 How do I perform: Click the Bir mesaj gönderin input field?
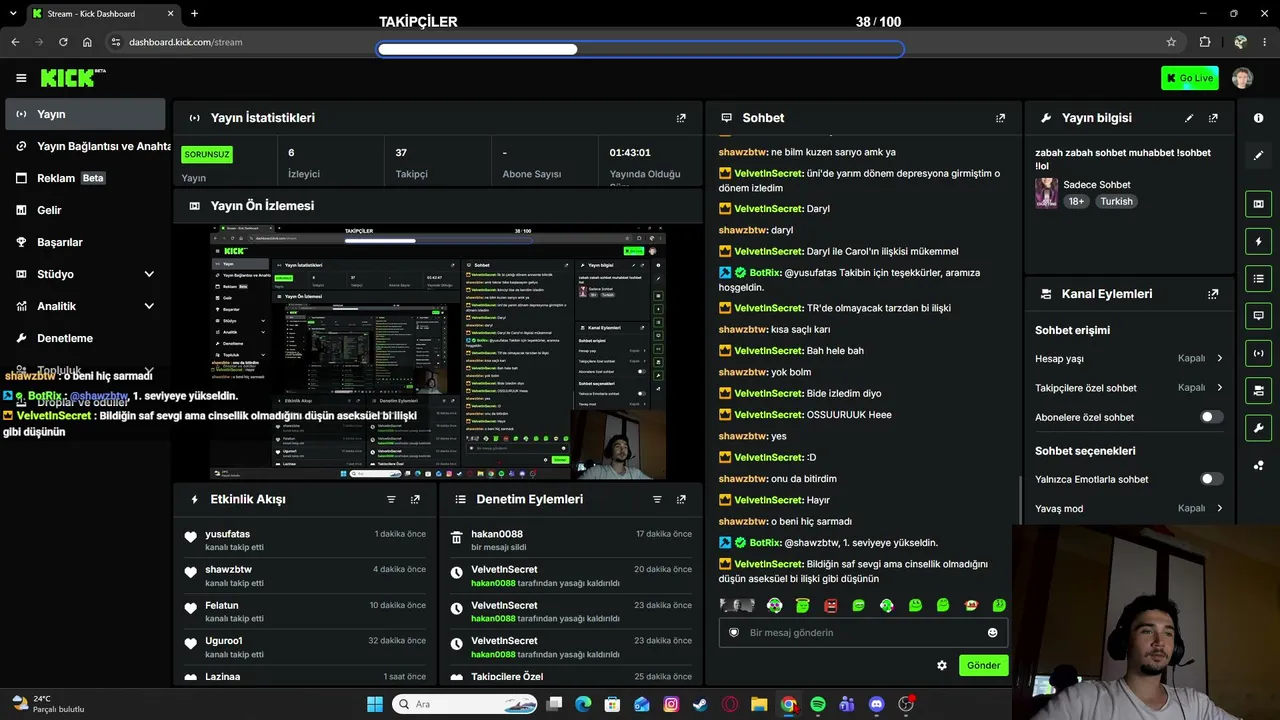863,632
